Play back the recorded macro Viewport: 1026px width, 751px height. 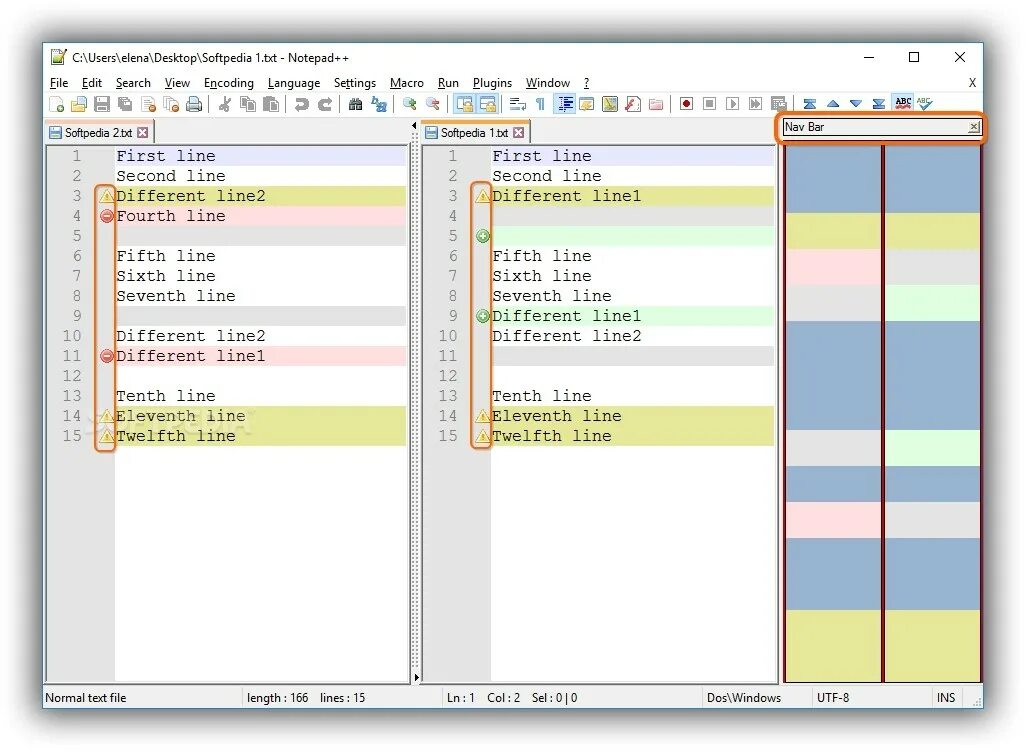[x=732, y=104]
